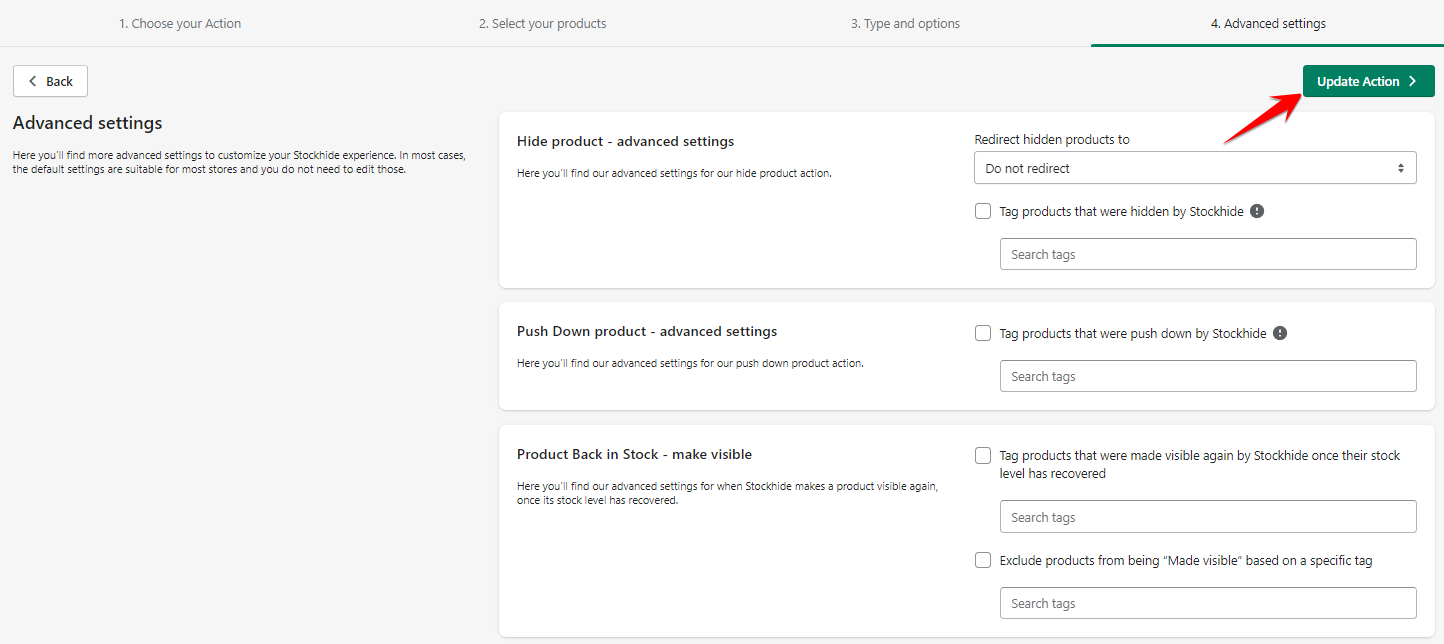Focus Search tags field under Push Down product

pos(1207,376)
